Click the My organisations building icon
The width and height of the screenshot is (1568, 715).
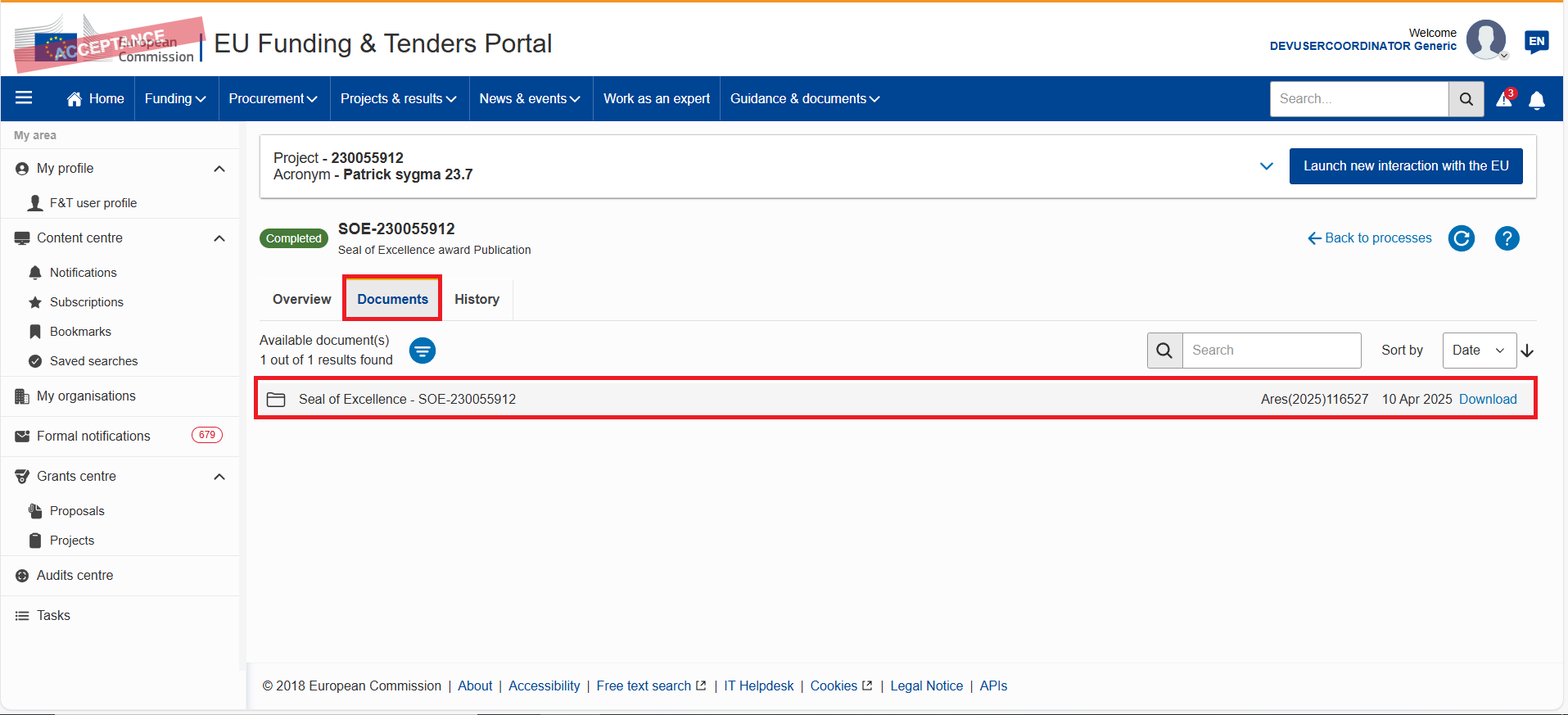tap(22, 396)
